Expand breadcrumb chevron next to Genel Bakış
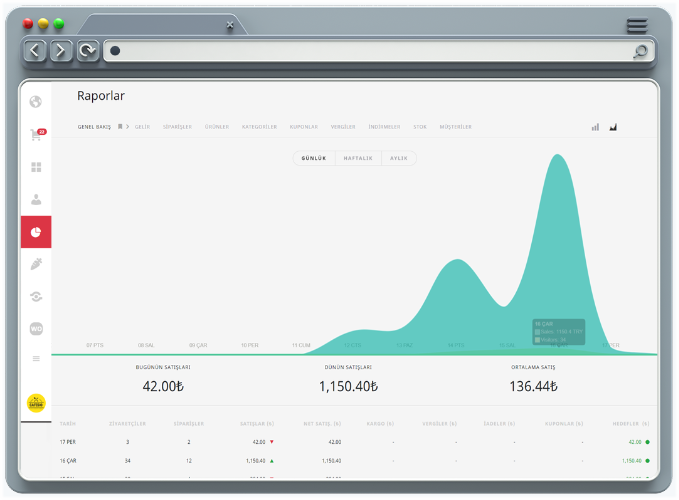 127,126
